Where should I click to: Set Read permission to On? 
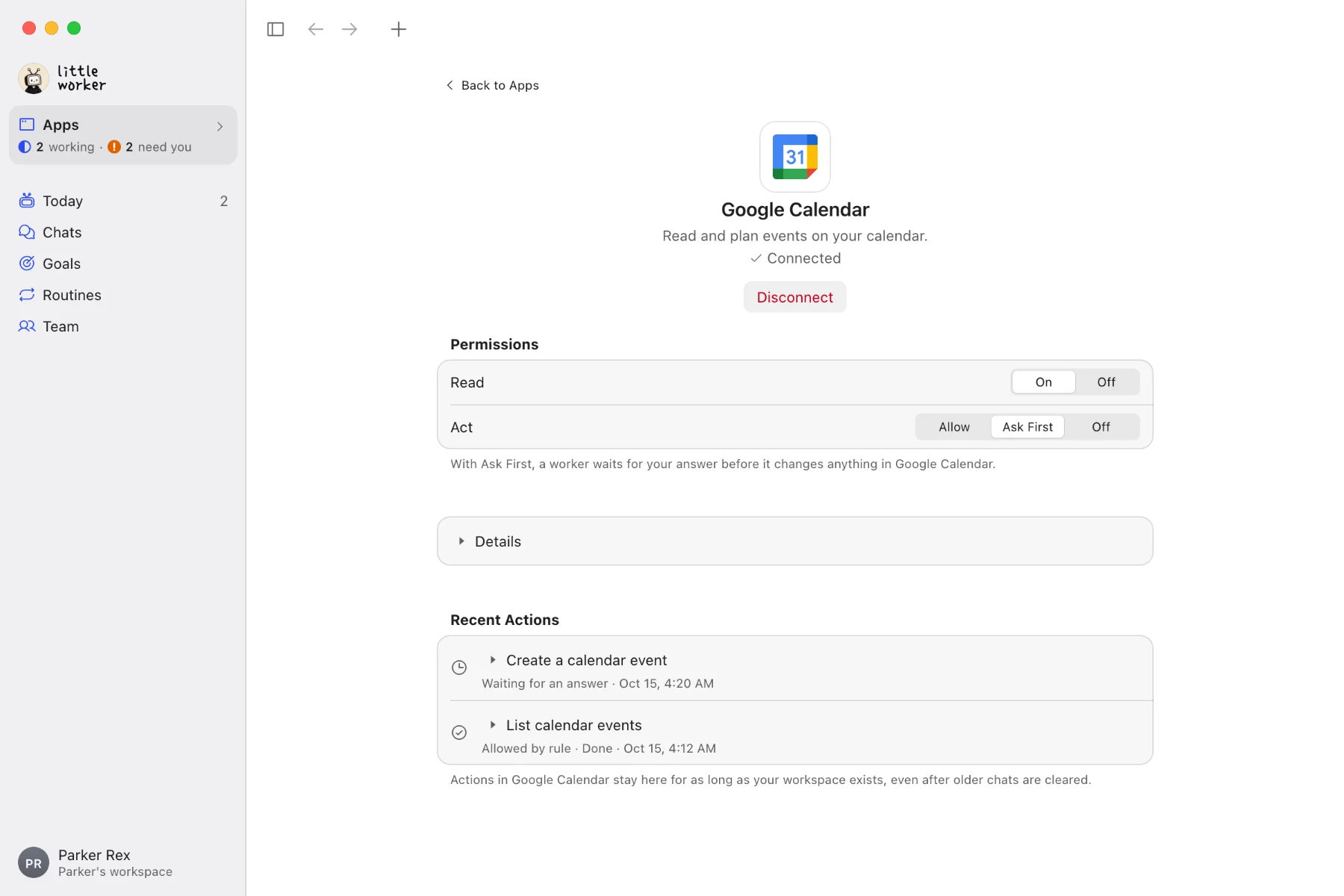pos(1043,382)
